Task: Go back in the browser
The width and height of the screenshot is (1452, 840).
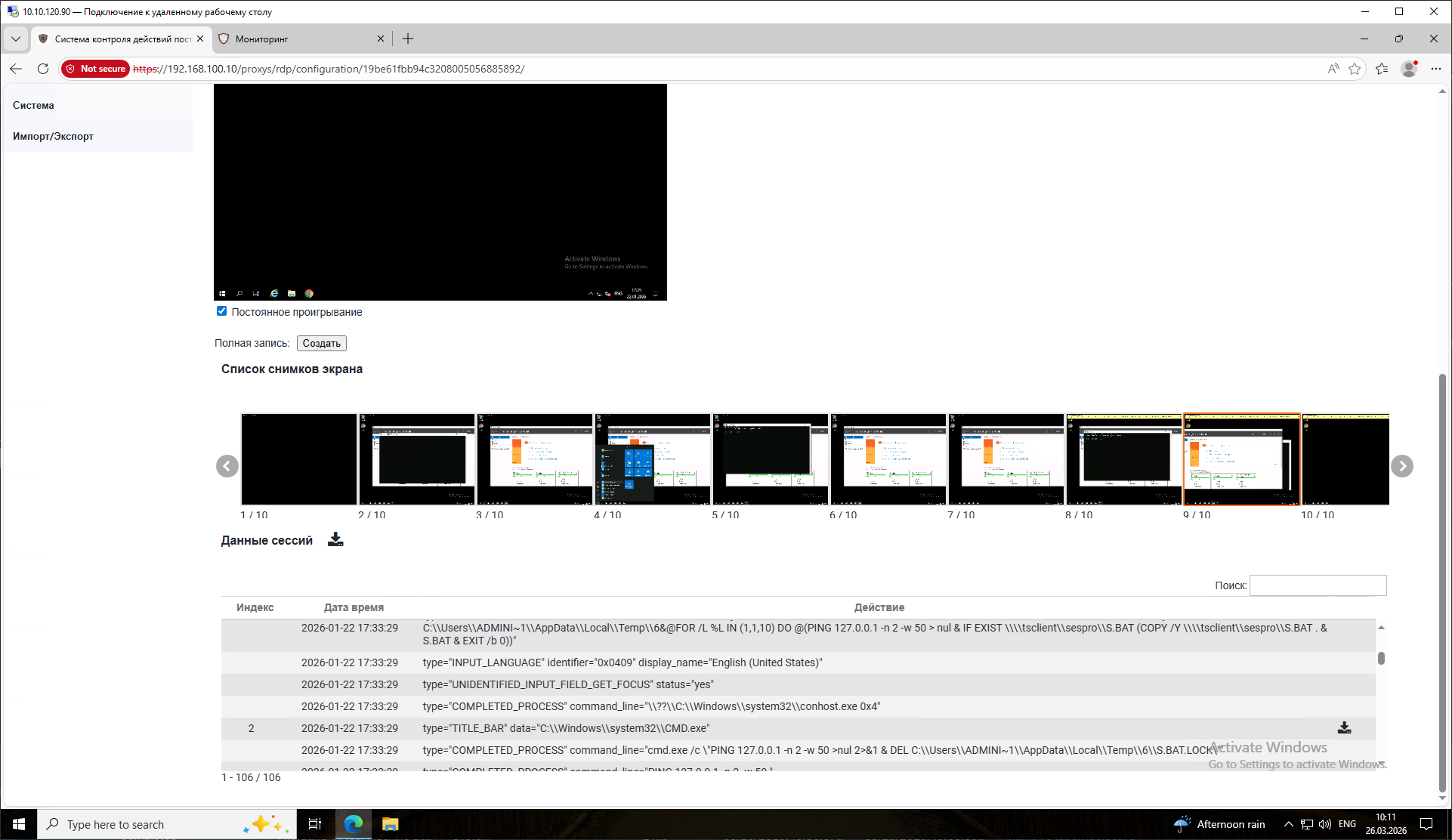Action: pyautogui.click(x=16, y=69)
